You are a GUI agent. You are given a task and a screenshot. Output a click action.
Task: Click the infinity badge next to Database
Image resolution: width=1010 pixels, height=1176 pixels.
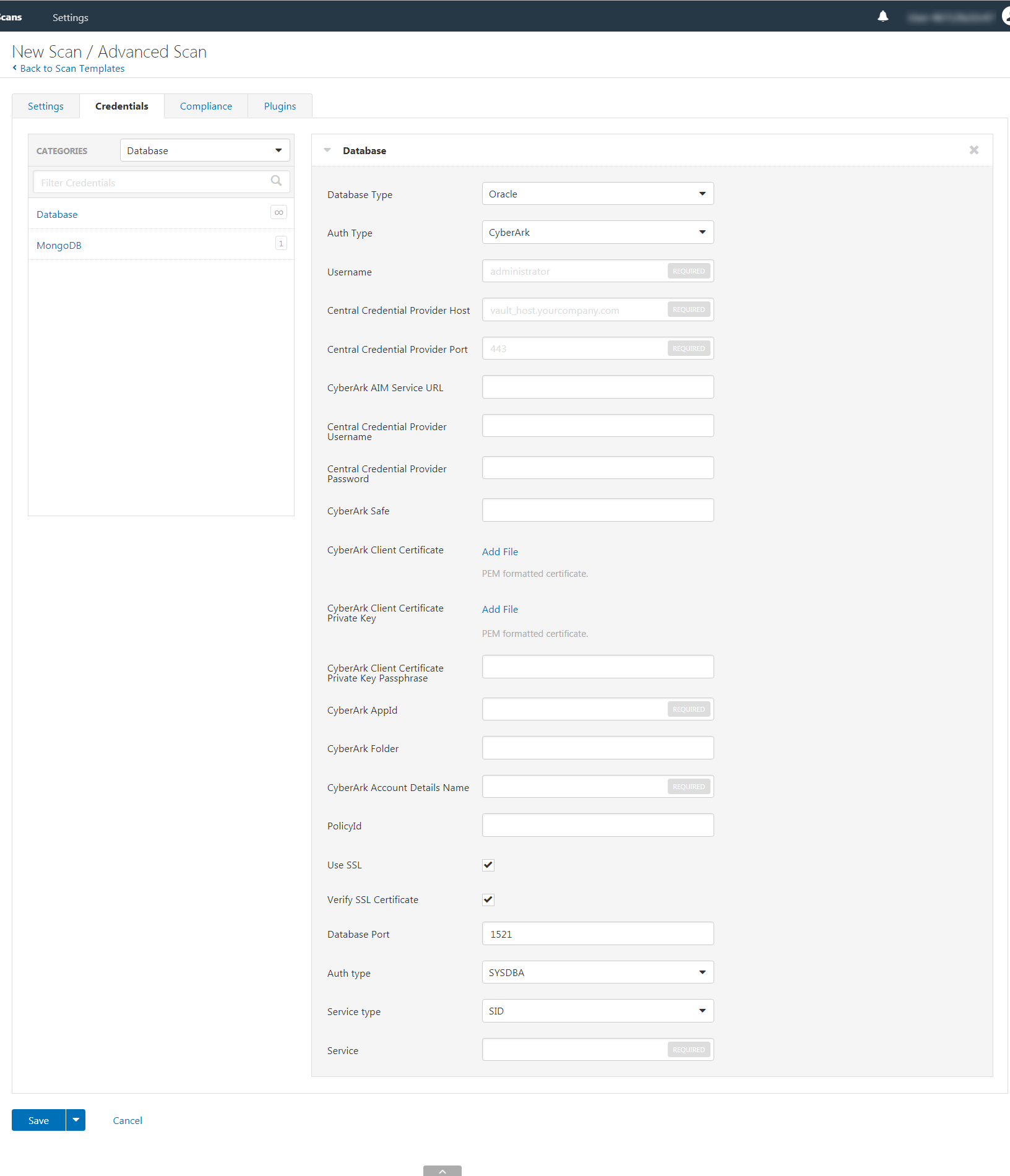tap(278, 213)
